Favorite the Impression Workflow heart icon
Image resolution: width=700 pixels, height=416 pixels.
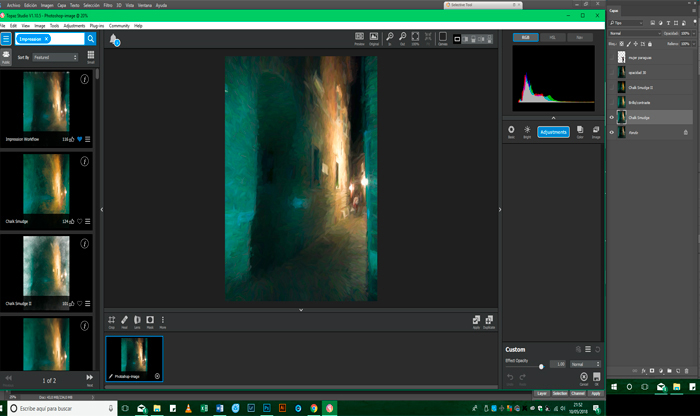80,138
